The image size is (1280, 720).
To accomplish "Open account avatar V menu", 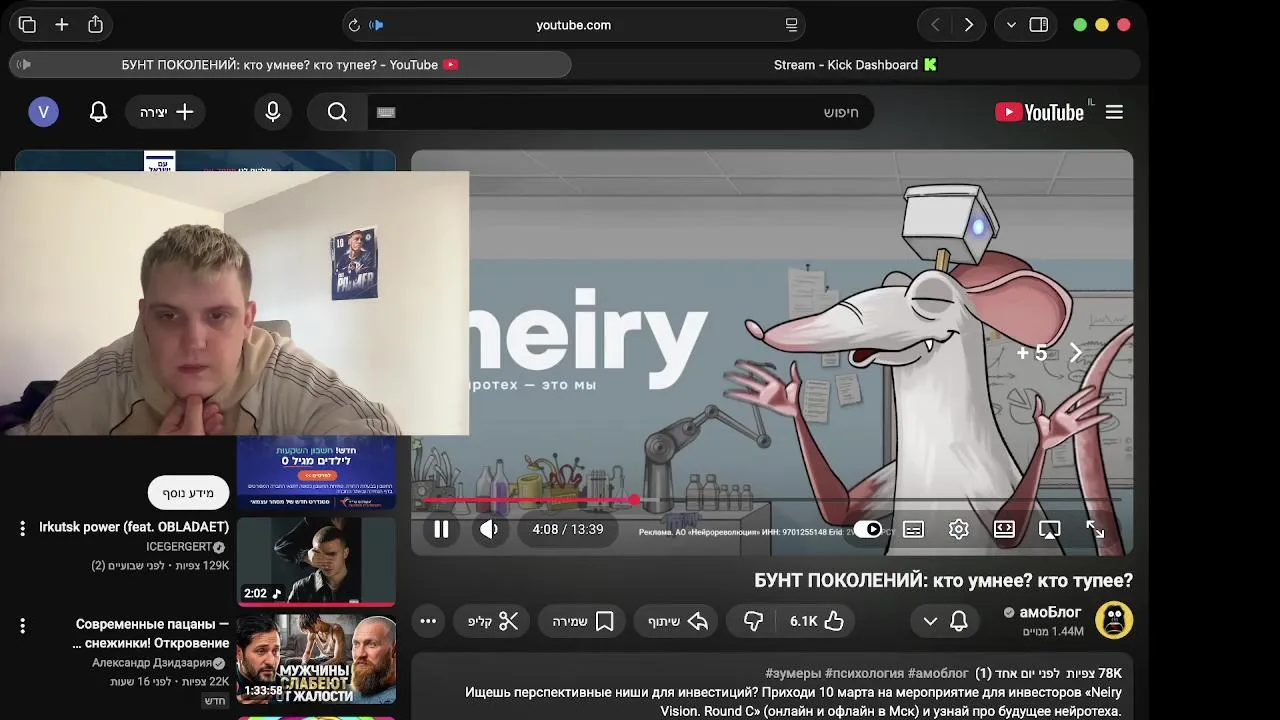I will 43,112.
